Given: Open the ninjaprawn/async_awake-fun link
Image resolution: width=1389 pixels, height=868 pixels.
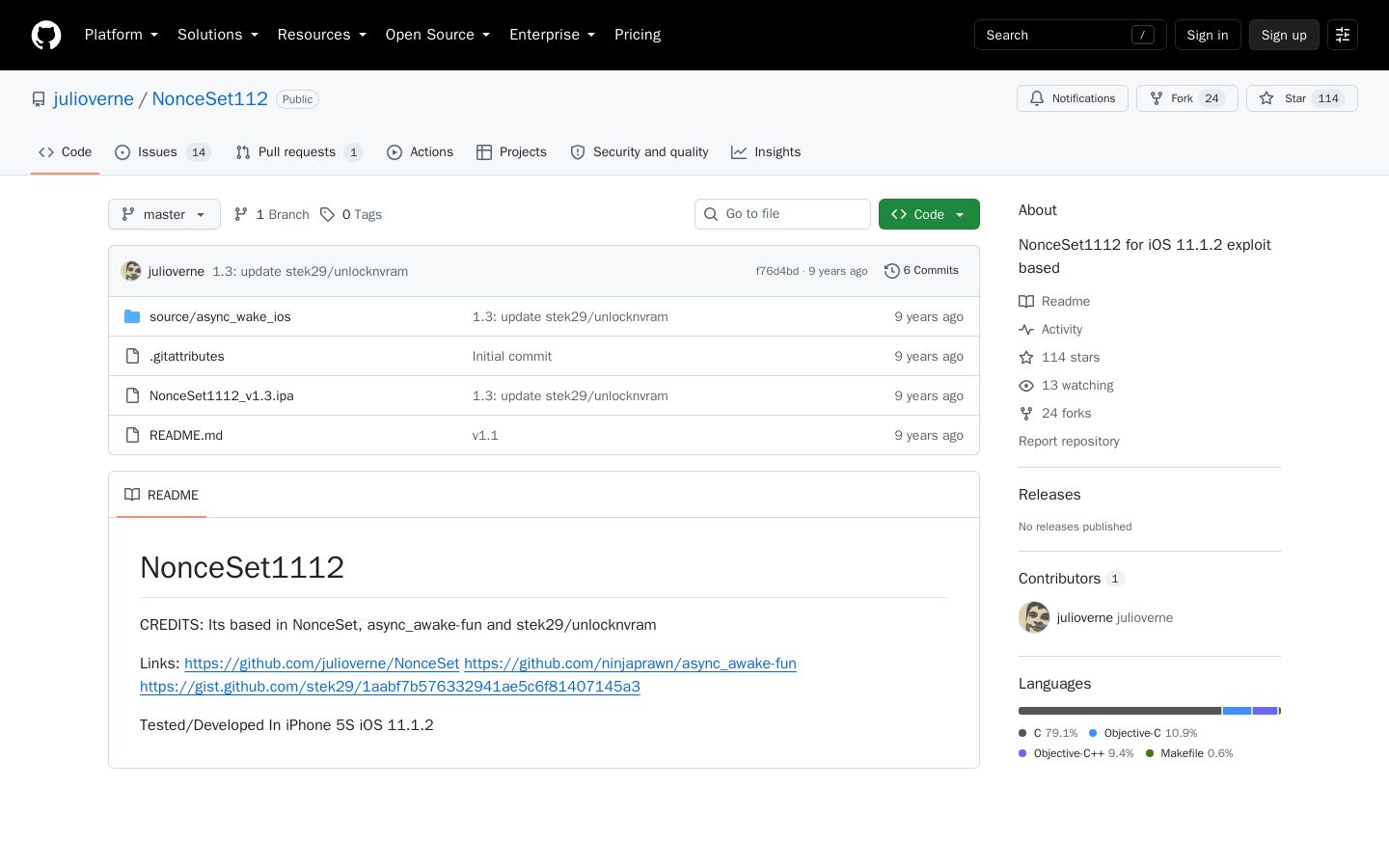Looking at the screenshot, I should pos(630,664).
